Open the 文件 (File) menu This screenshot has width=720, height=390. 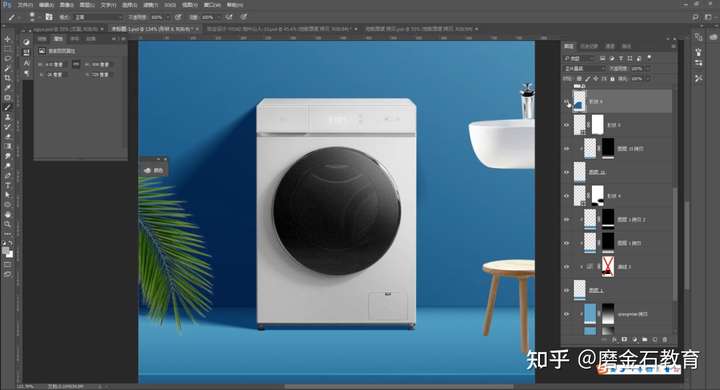pyautogui.click(x=24, y=5)
